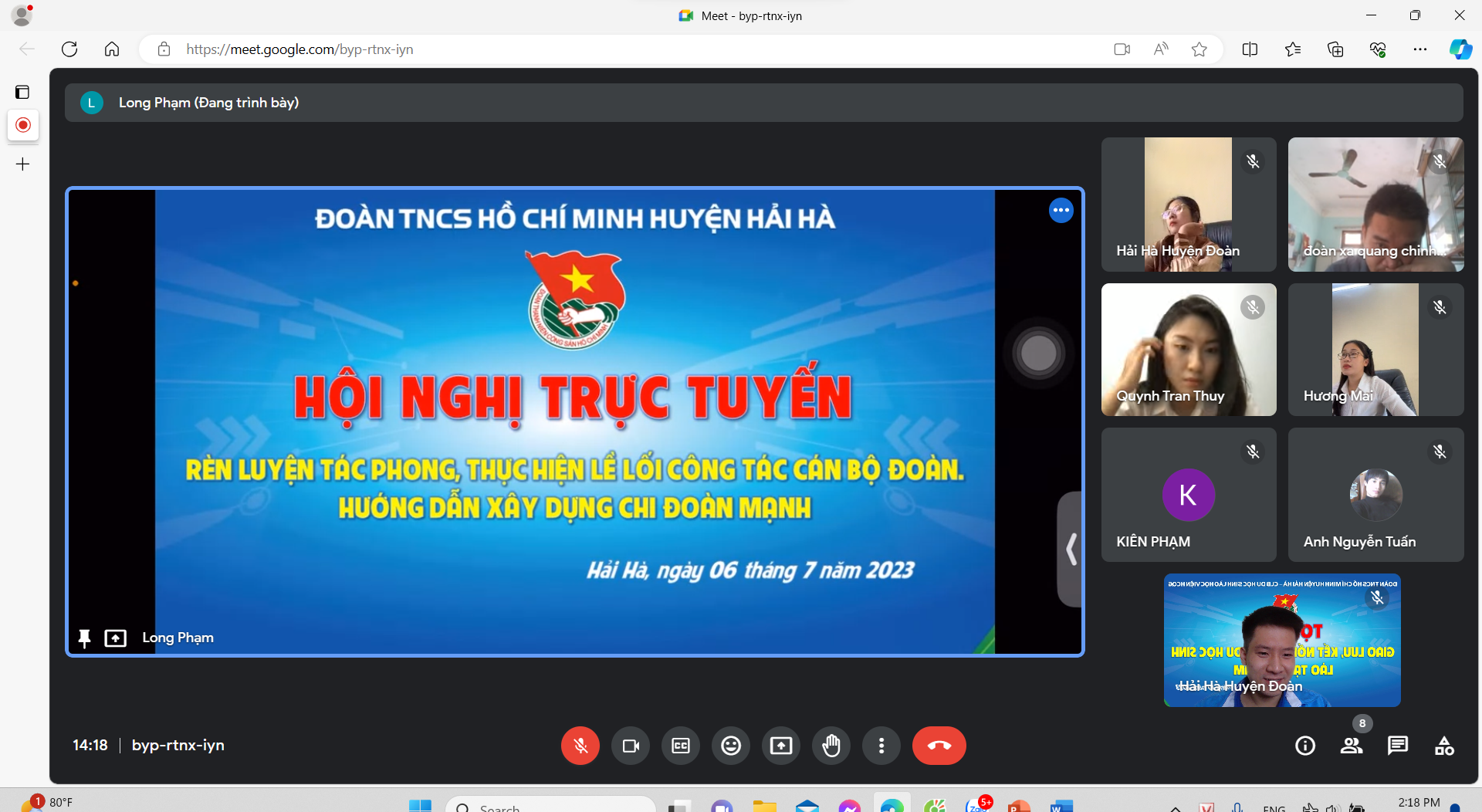
Task: Click the Present now share-screen button
Action: pos(781,746)
